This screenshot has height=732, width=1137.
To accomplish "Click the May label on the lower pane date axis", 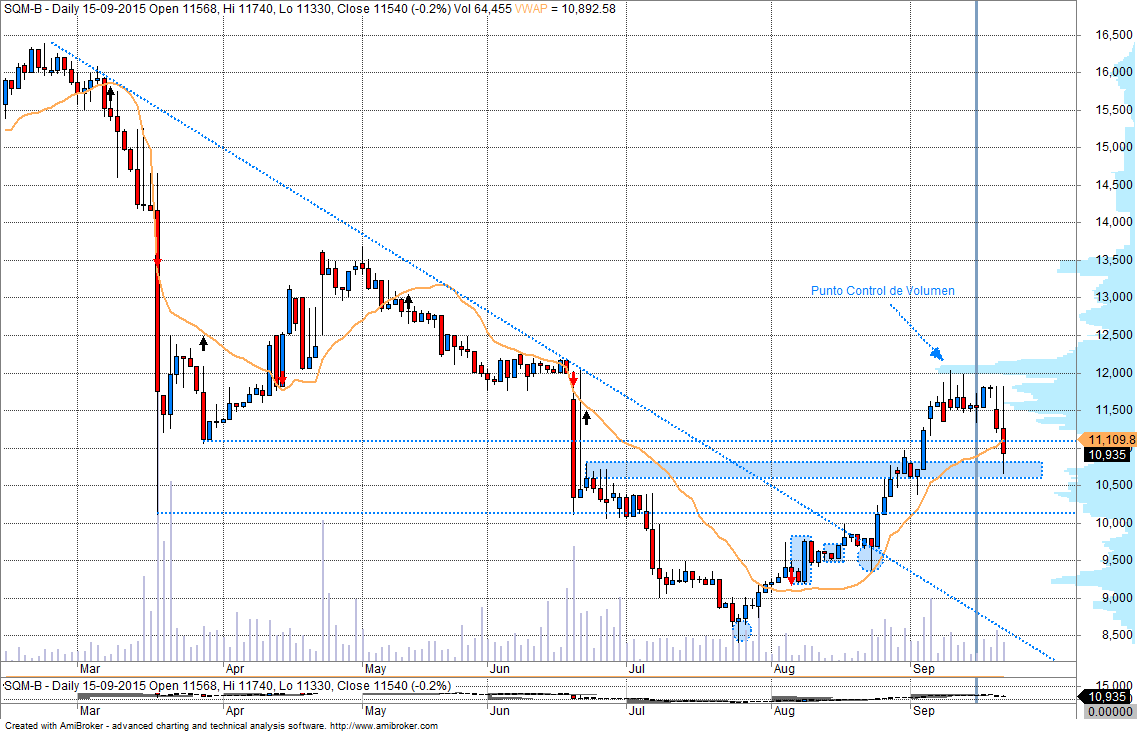I will tap(375, 711).
